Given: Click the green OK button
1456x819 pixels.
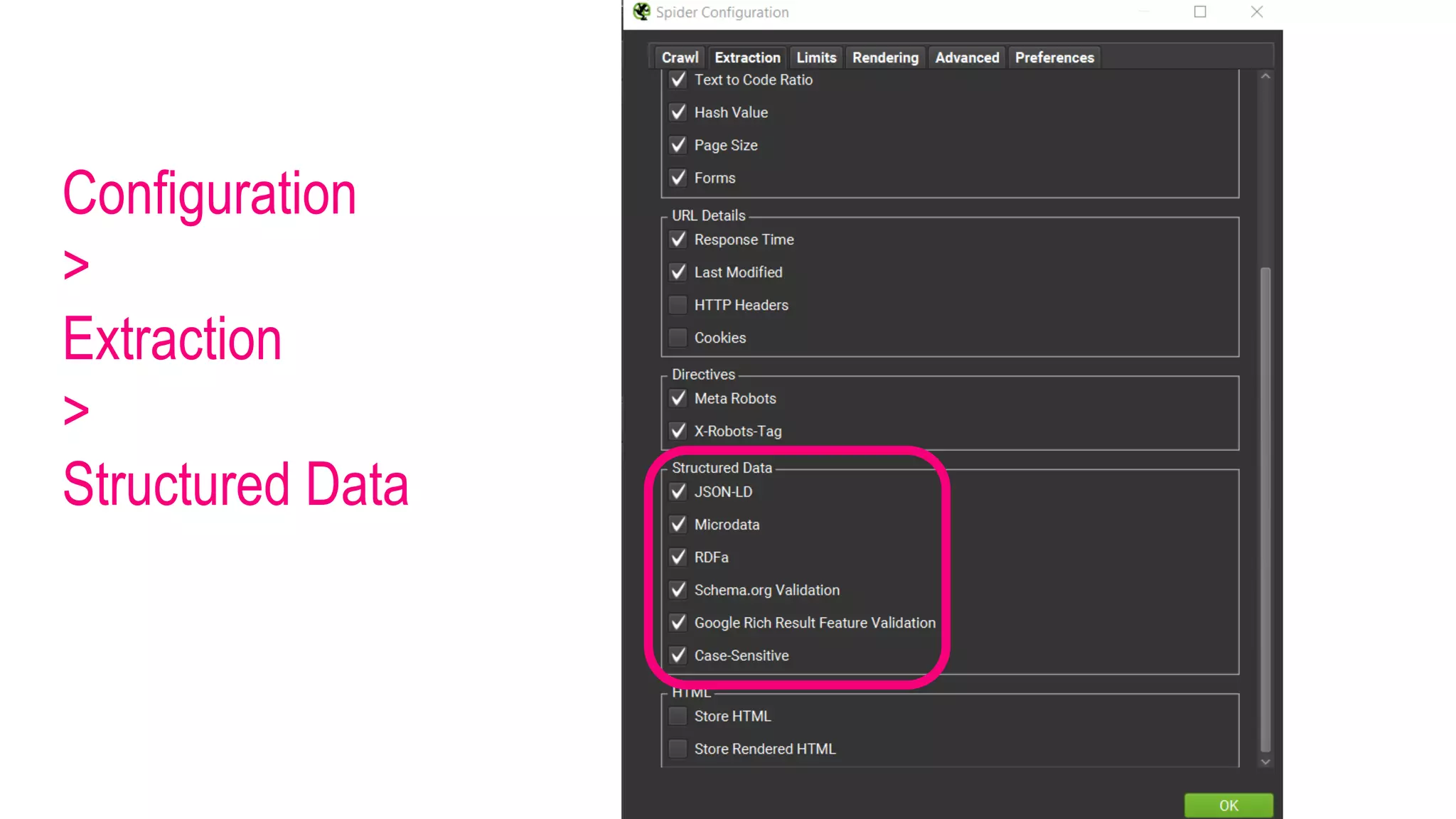Looking at the screenshot, I should pos(1228,805).
